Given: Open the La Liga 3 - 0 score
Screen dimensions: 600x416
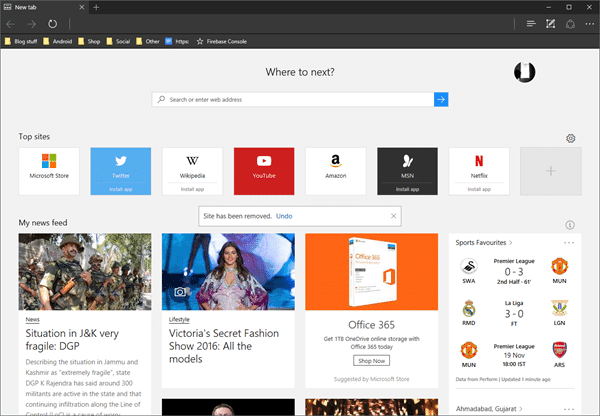Looking at the screenshot, I should [514, 314].
